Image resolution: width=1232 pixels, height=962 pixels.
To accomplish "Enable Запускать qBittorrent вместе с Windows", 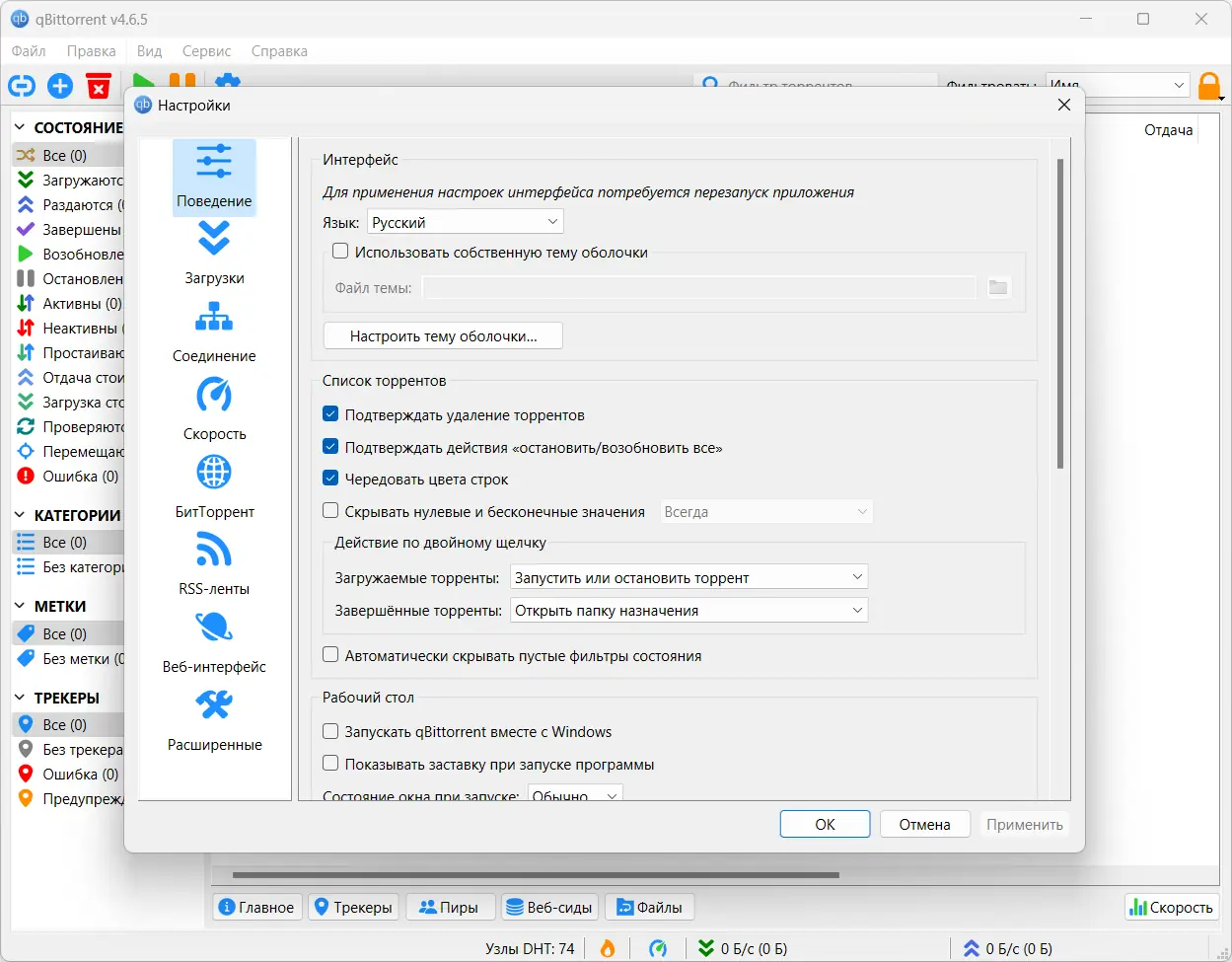I will 330,732.
